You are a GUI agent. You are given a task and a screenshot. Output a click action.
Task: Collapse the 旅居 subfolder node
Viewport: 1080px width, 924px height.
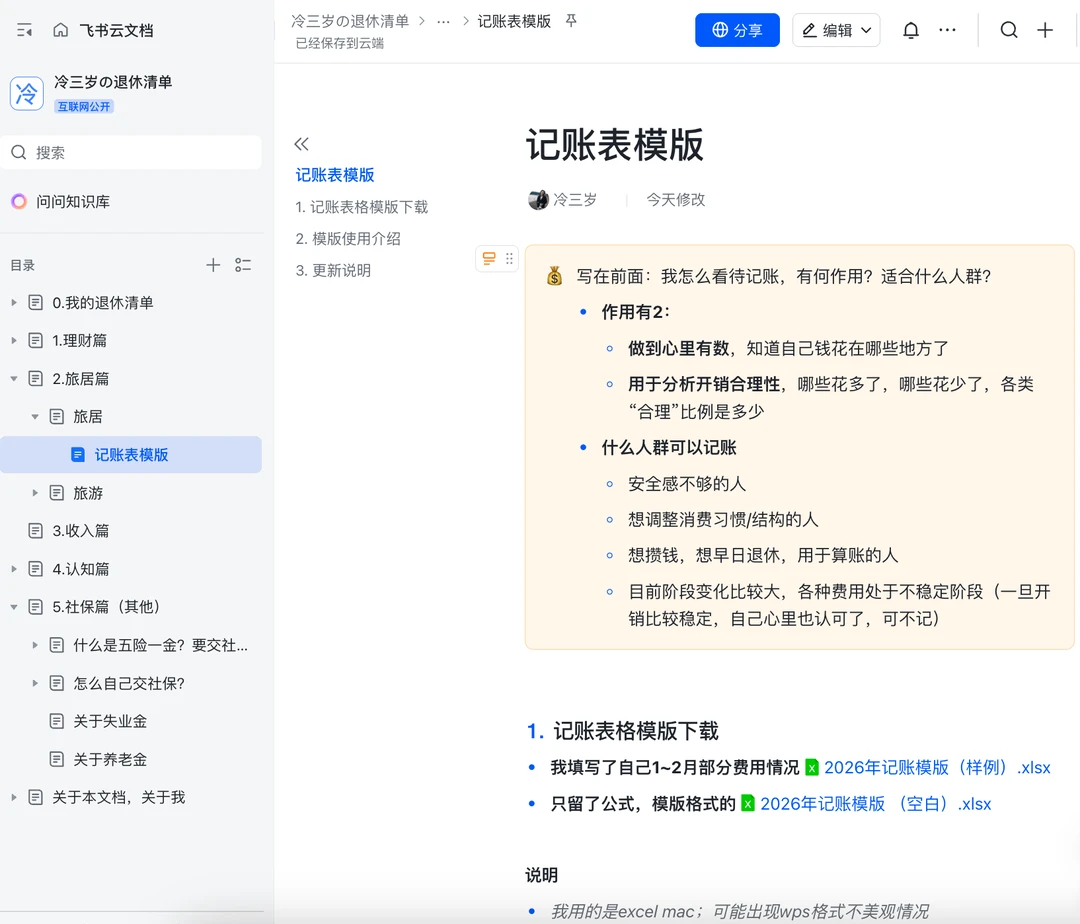coord(35,417)
